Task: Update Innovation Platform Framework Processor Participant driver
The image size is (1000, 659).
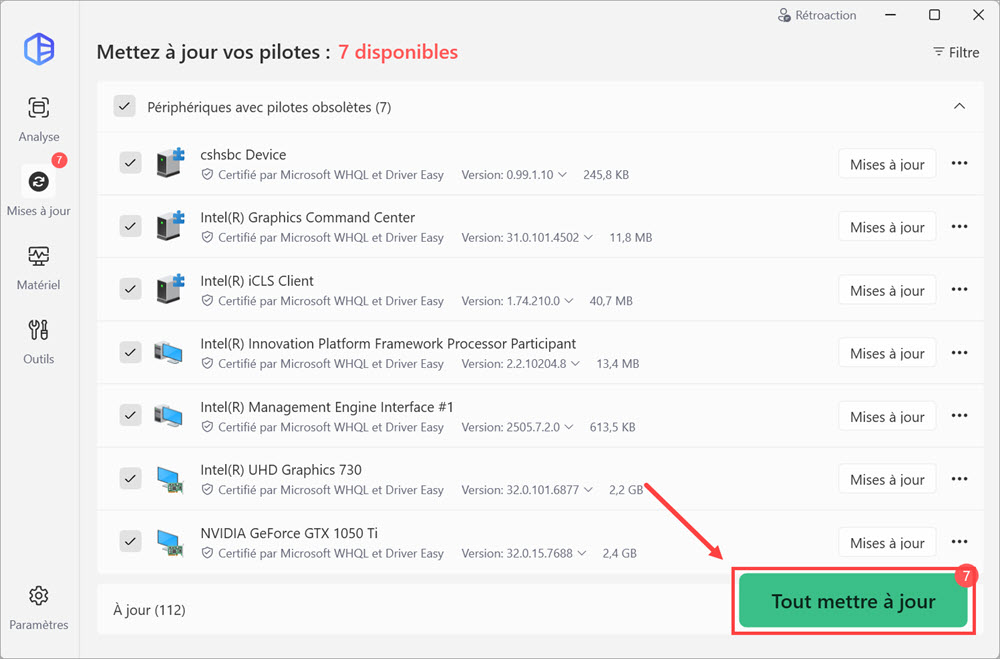Action: (887, 353)
